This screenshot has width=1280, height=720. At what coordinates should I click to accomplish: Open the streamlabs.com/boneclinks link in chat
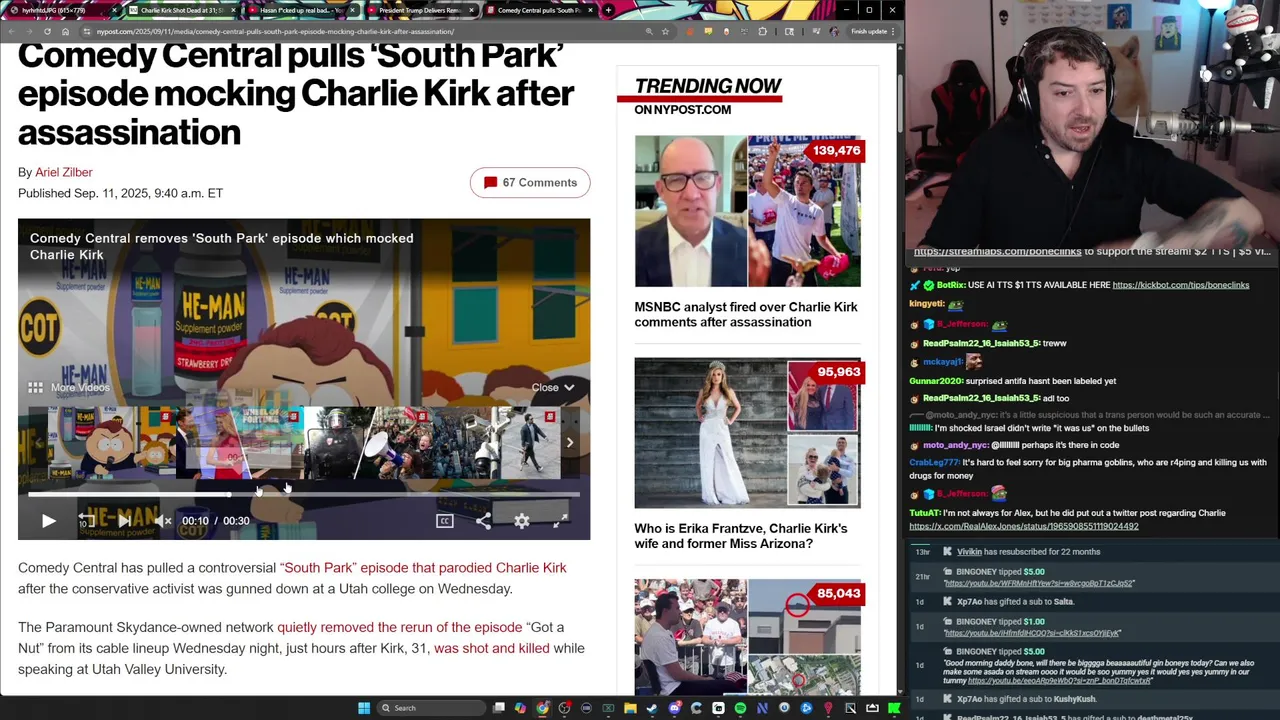997,252
